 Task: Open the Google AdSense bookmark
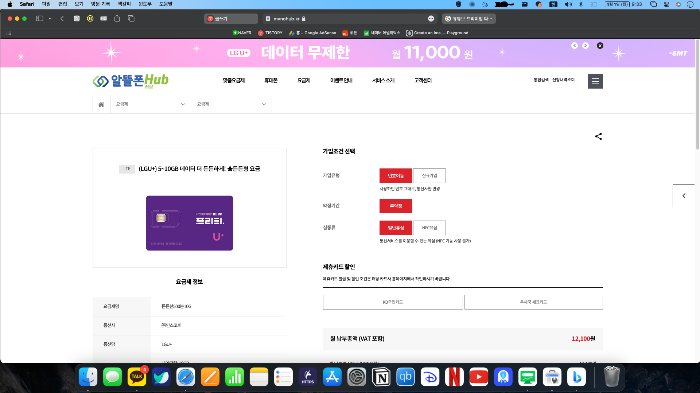tap(312, 33)
